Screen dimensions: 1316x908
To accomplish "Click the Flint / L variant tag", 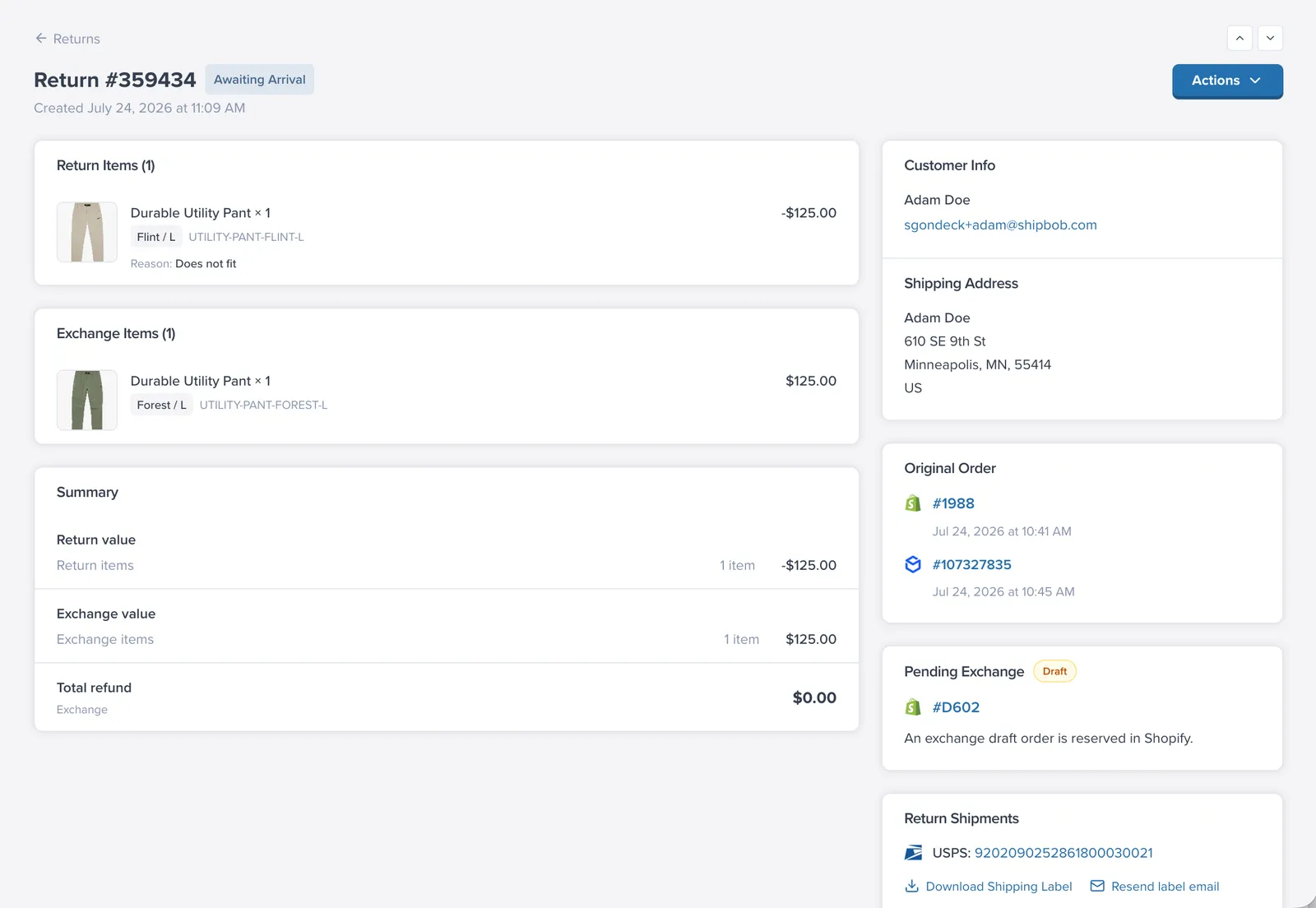I will click(156, 237).
